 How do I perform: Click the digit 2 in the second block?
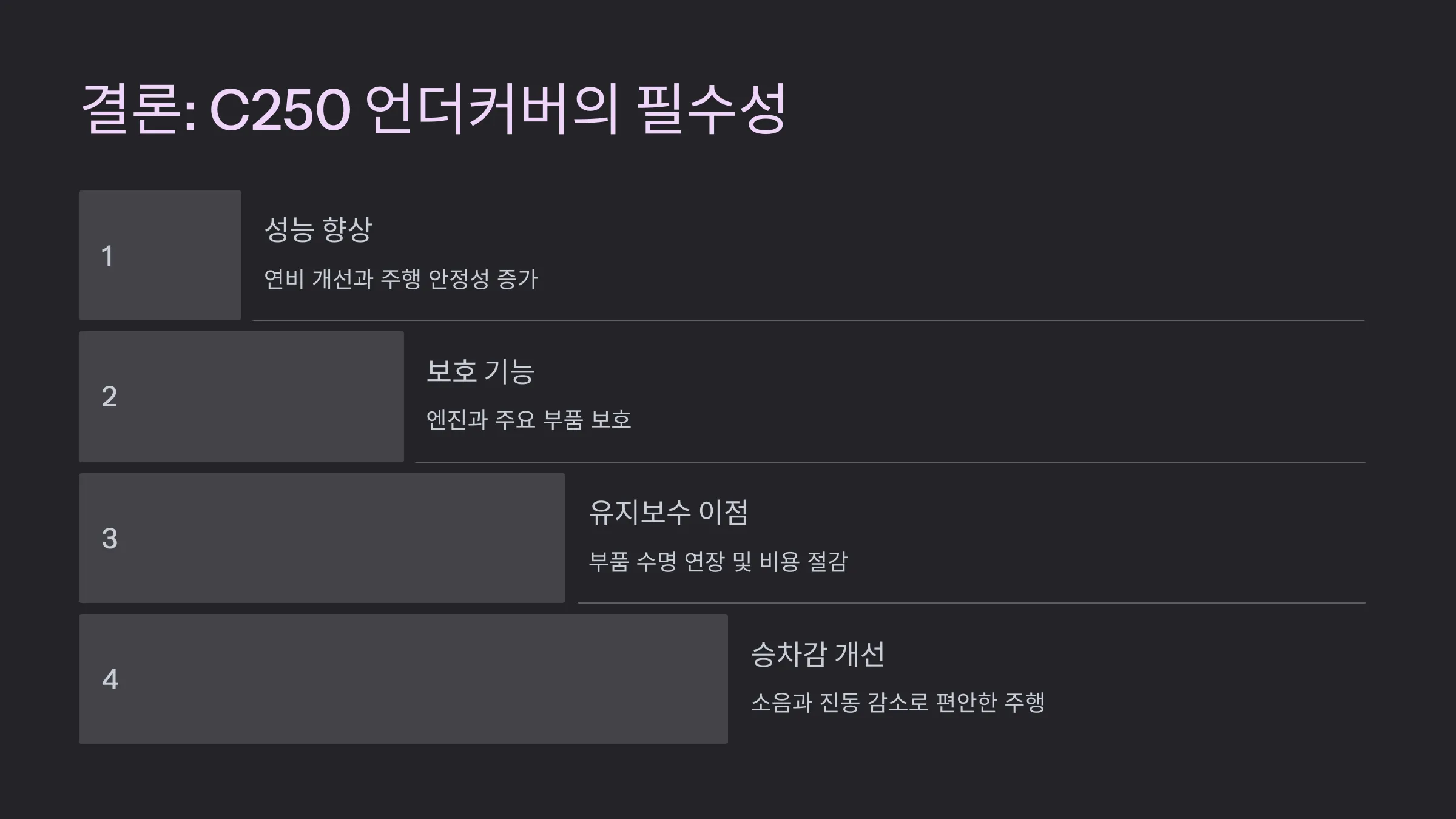pos(109,397)
